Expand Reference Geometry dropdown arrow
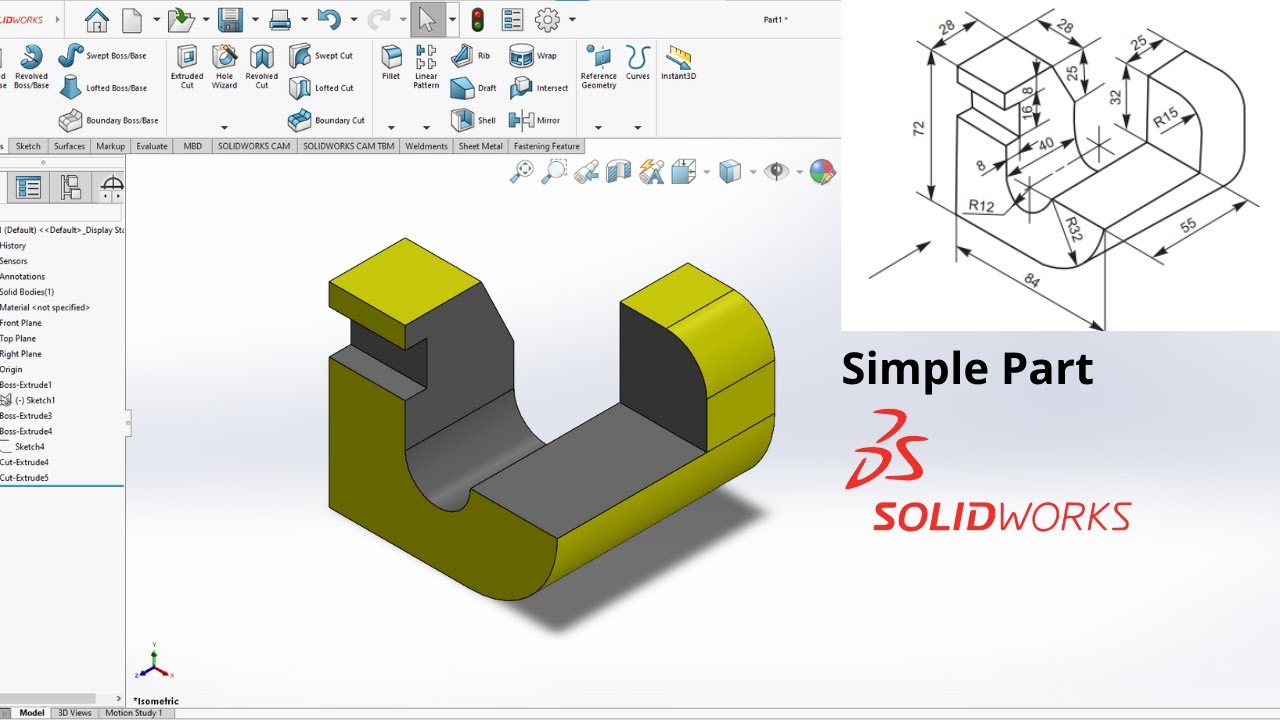 point(598,128)
